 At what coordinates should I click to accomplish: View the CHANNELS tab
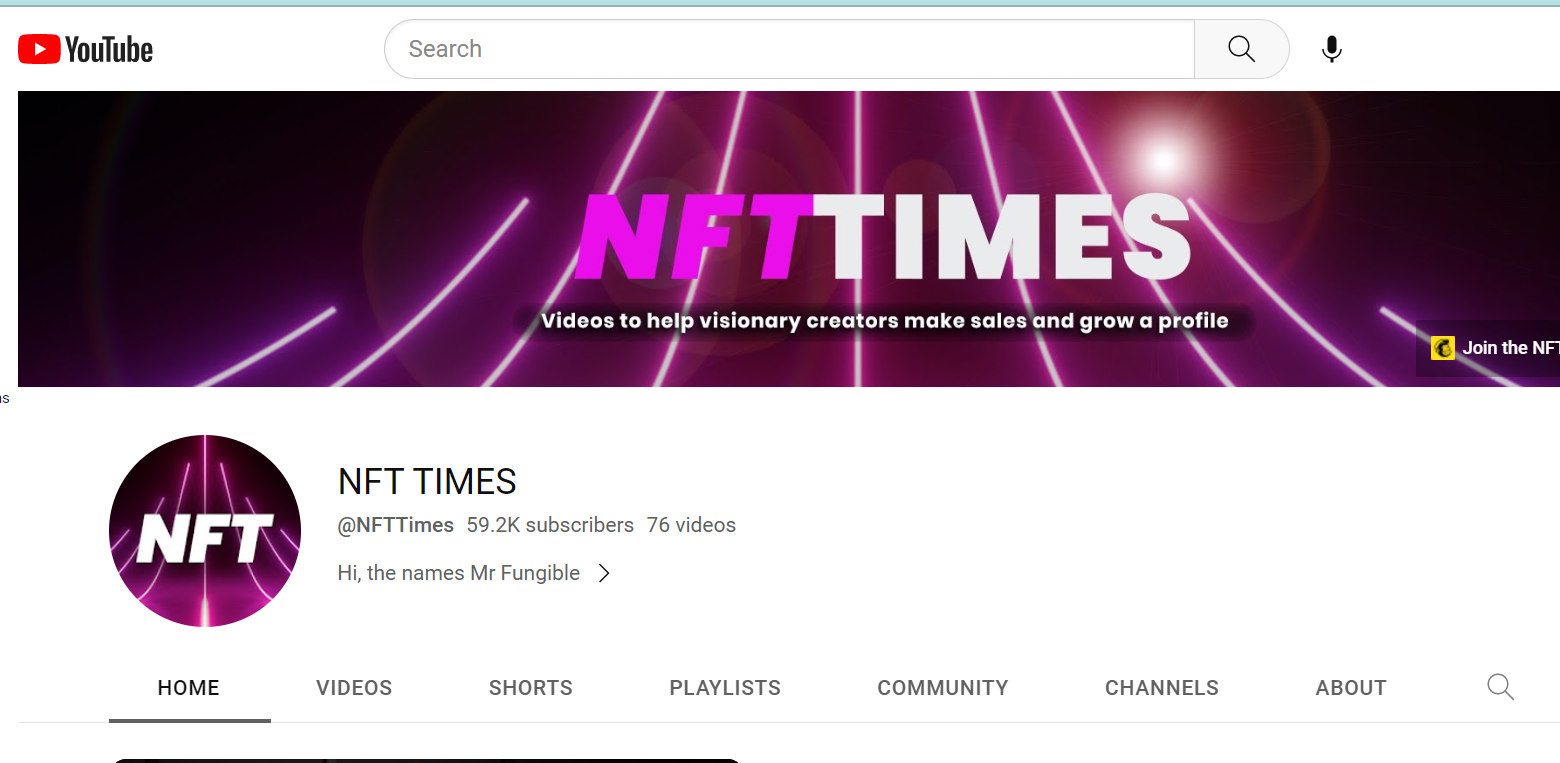1162,688
